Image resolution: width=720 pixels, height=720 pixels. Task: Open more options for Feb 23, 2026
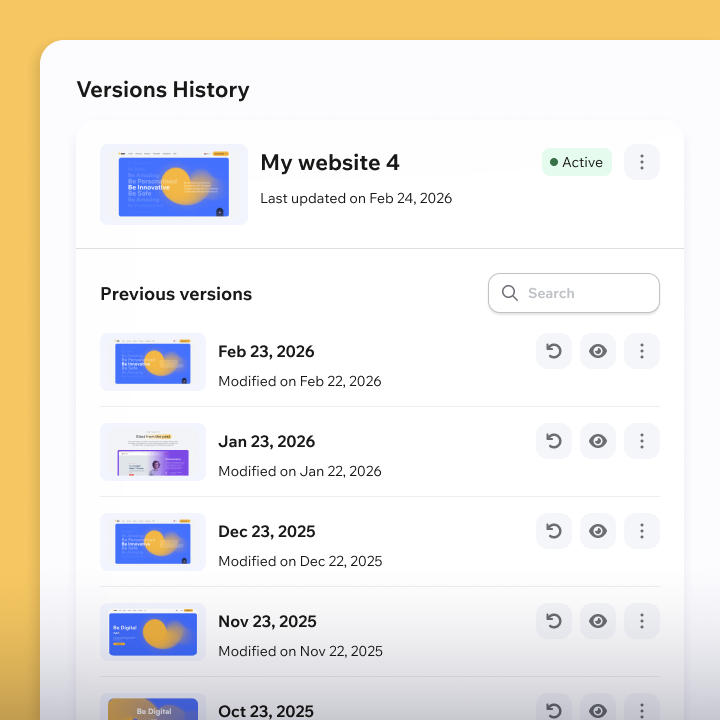(642, 351)
